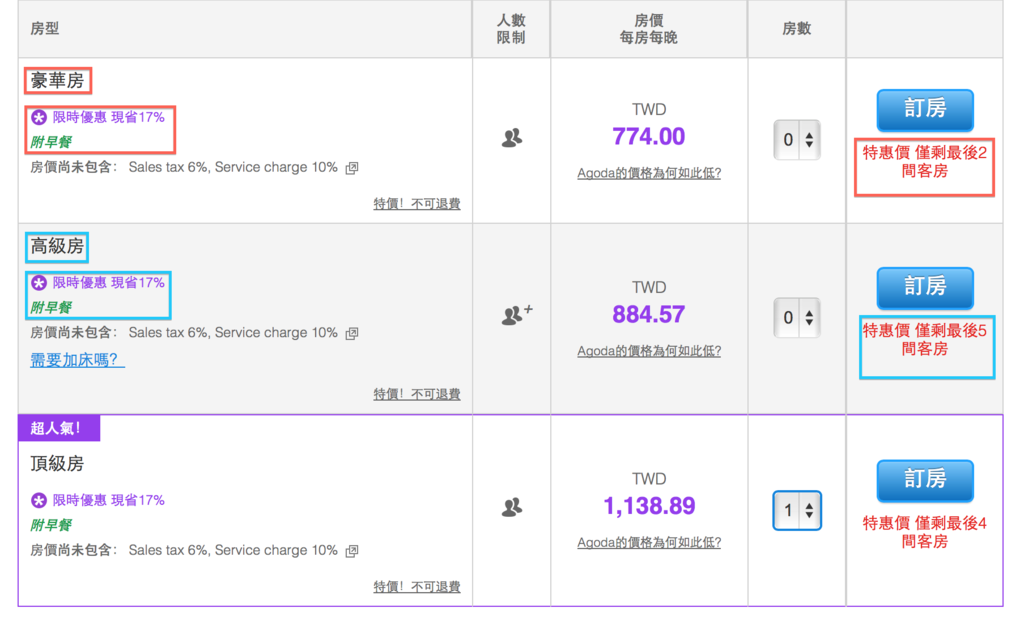Click the 超人氣! badge on 頂級房
This screenshot has height=625, width=1024.
pos(59,428)
